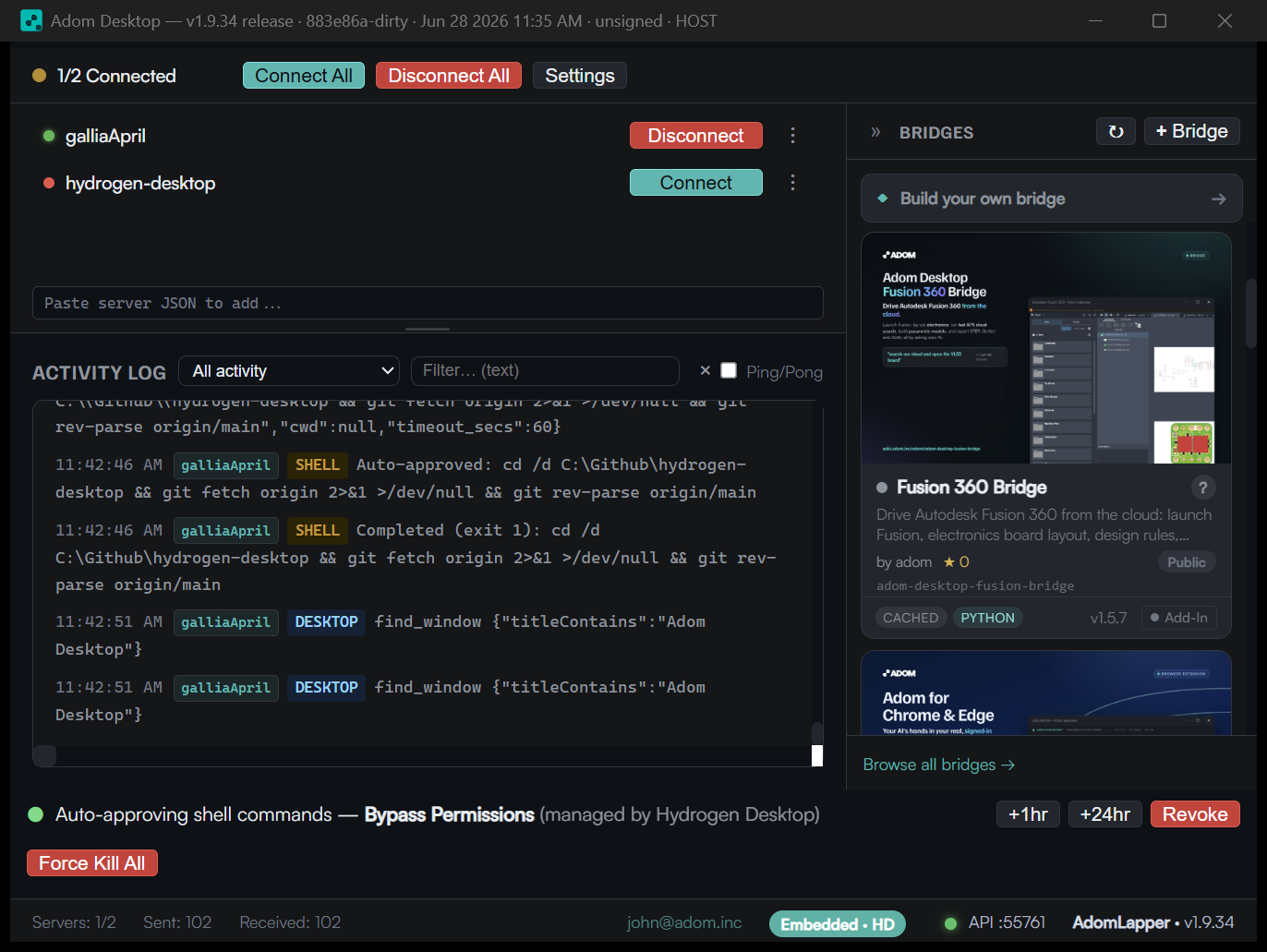Click the adom-desktop-fusion-bridge identifier text

click(975, 585)
